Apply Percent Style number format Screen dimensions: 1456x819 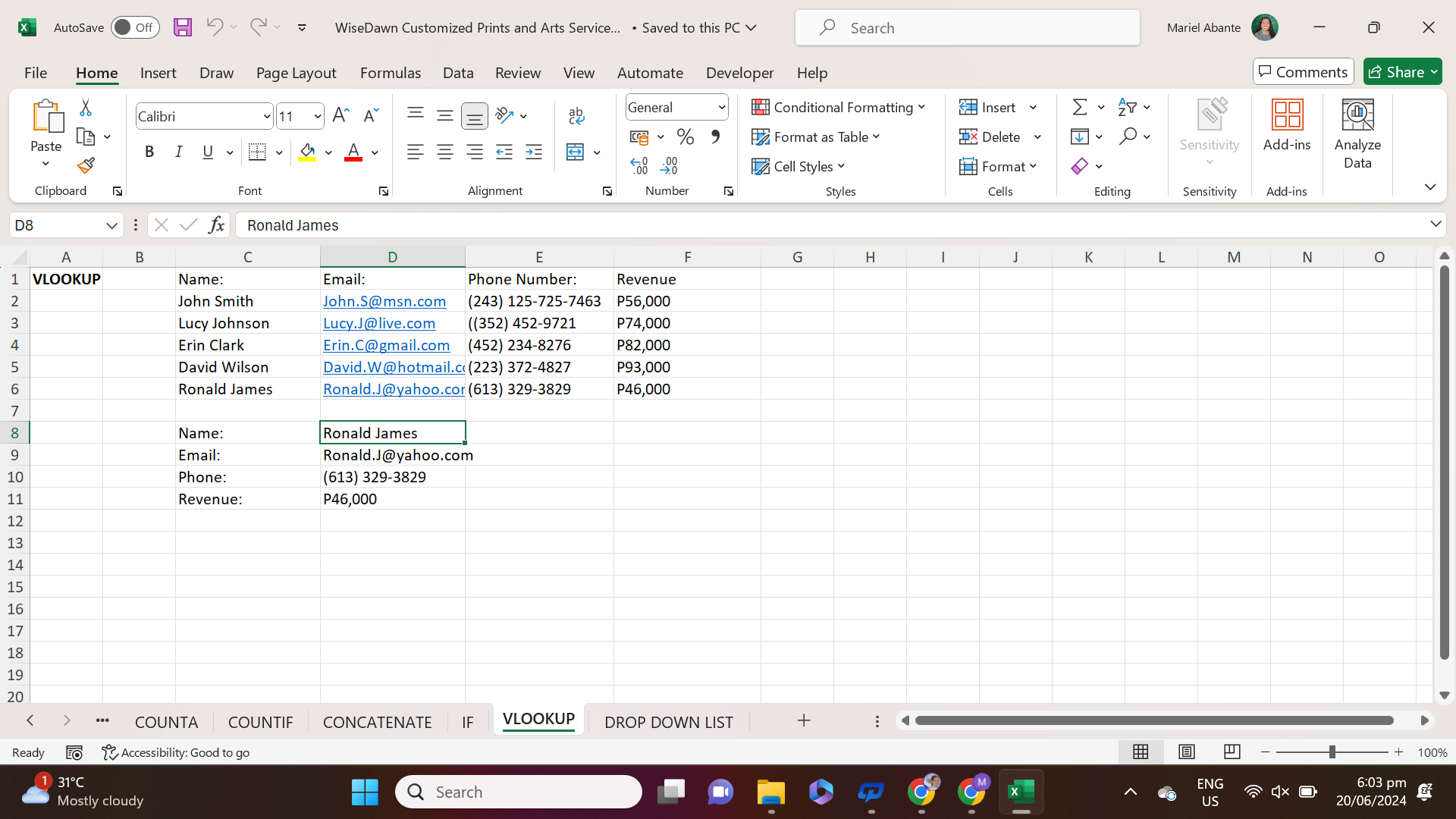point(685,137)
